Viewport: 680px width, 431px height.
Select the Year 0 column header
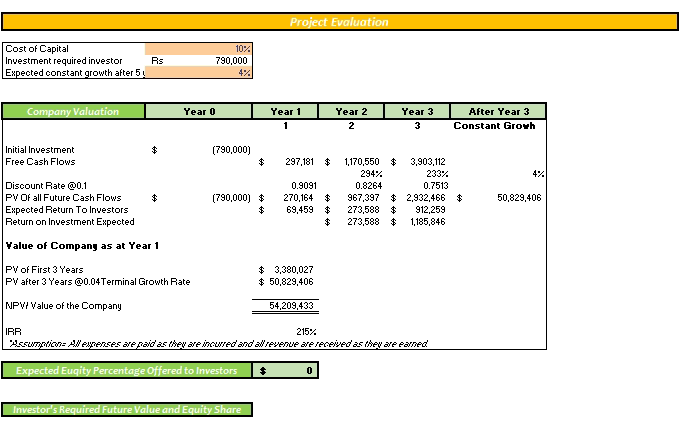(x=199, y=111)
